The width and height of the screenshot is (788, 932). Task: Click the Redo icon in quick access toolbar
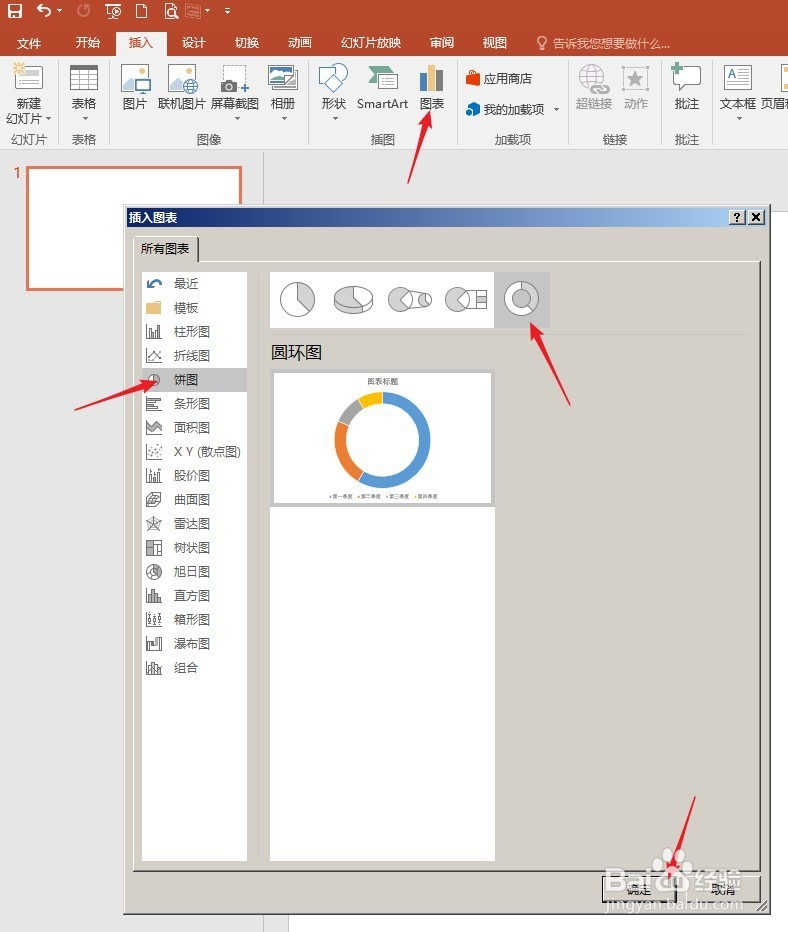pos(84,11)
